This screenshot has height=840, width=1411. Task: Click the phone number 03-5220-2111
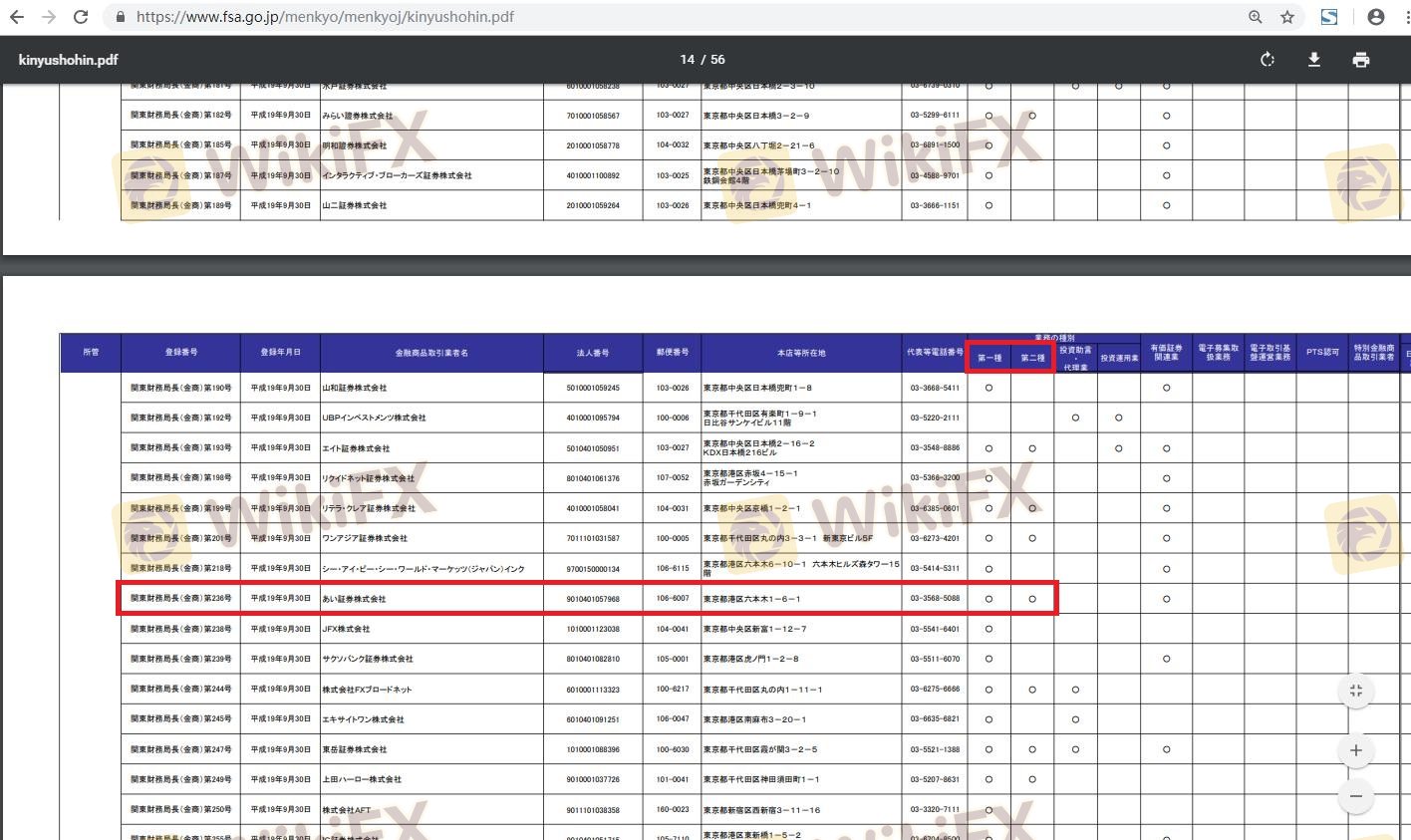click(x=935, y=418)
